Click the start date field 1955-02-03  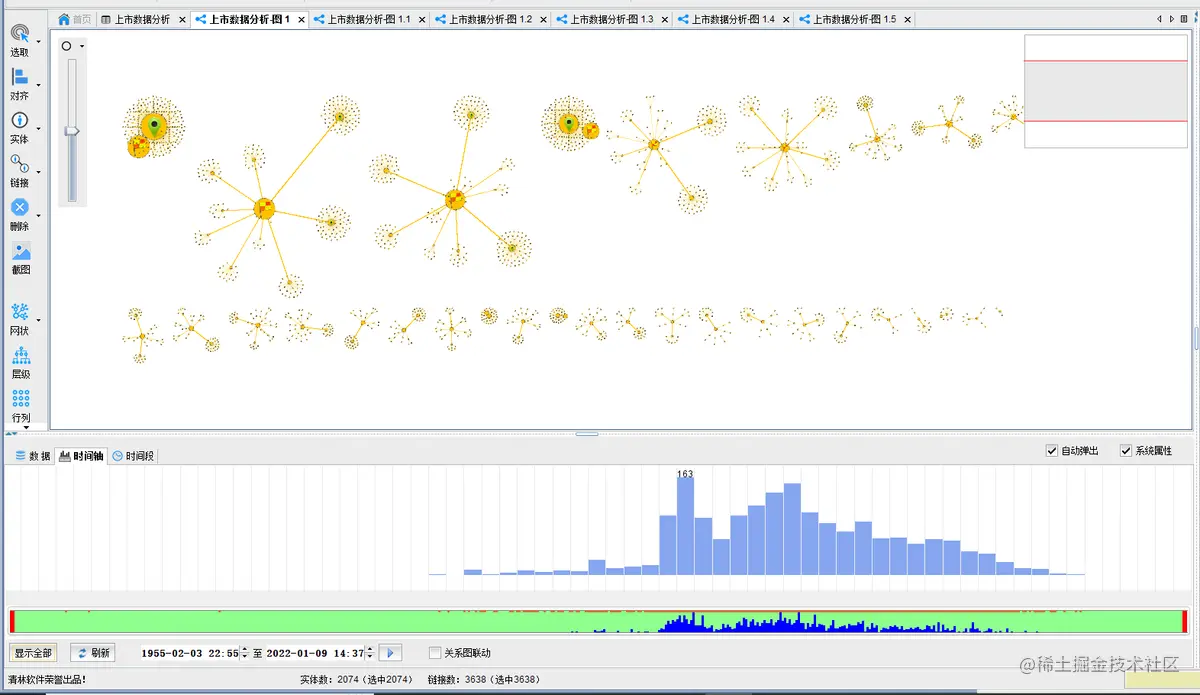click(x=190, y=653)
